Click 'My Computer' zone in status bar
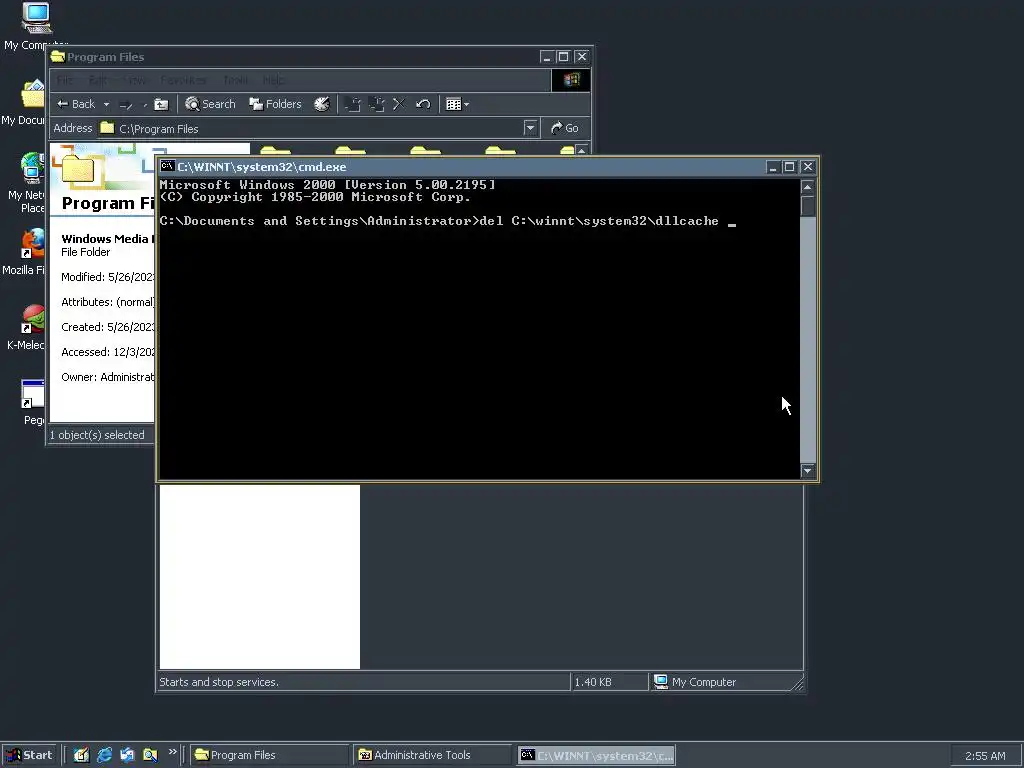 point(703,682)
